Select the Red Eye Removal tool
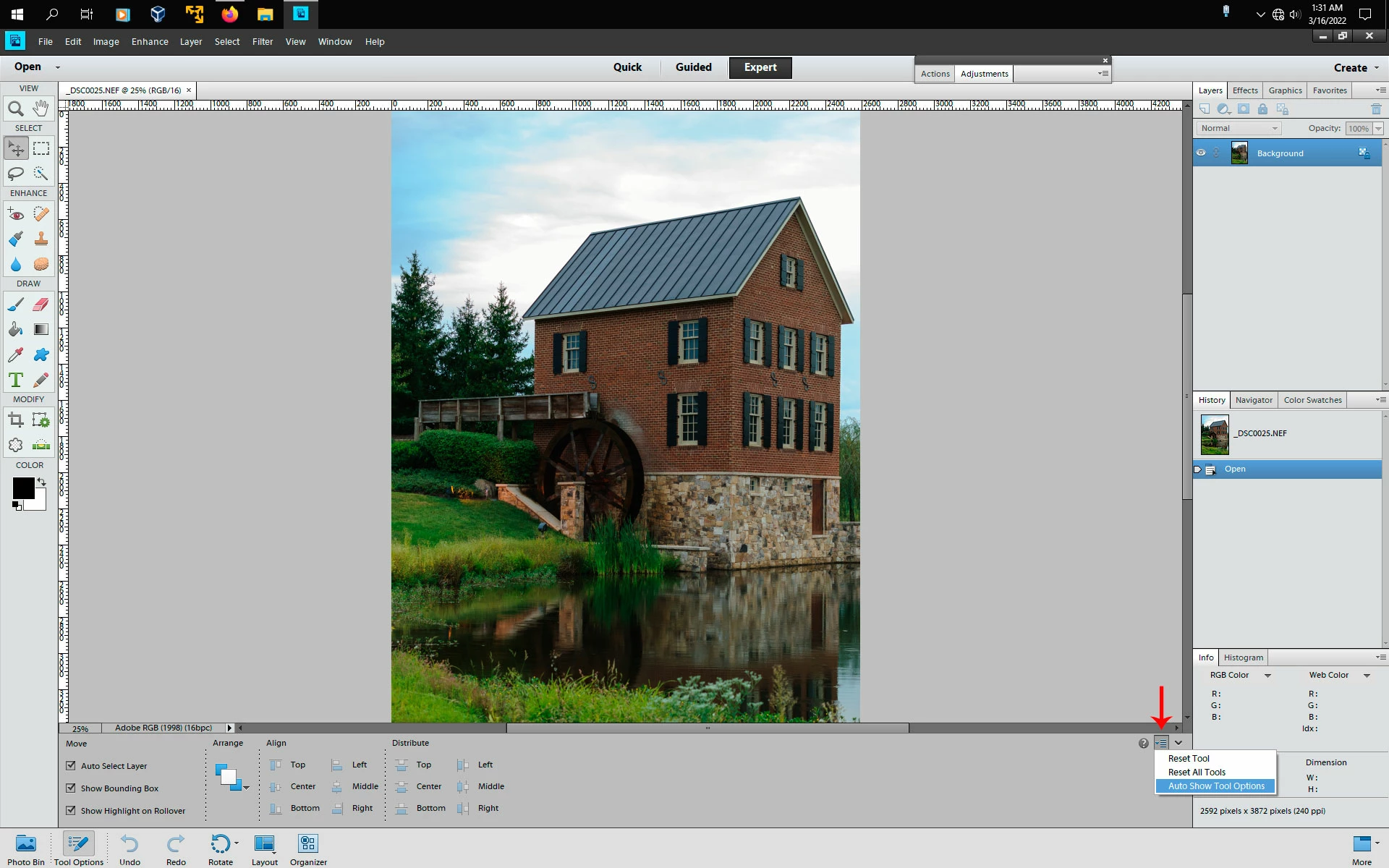Viewport: 1389px width, 868px height. [15, 214]
